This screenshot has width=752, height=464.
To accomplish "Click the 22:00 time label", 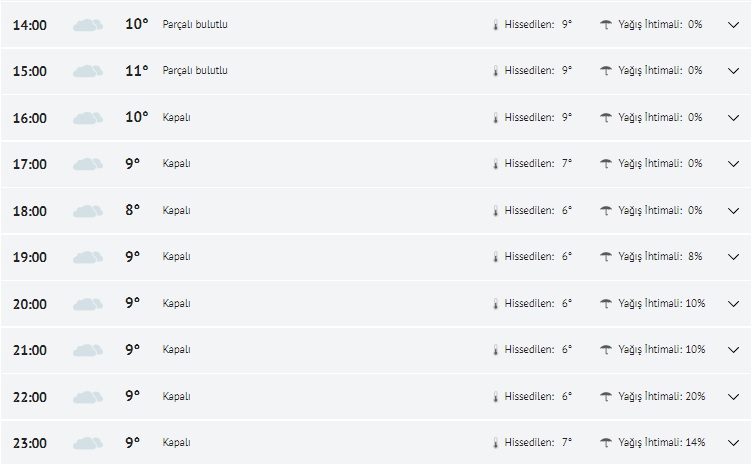I will point(29,397).
